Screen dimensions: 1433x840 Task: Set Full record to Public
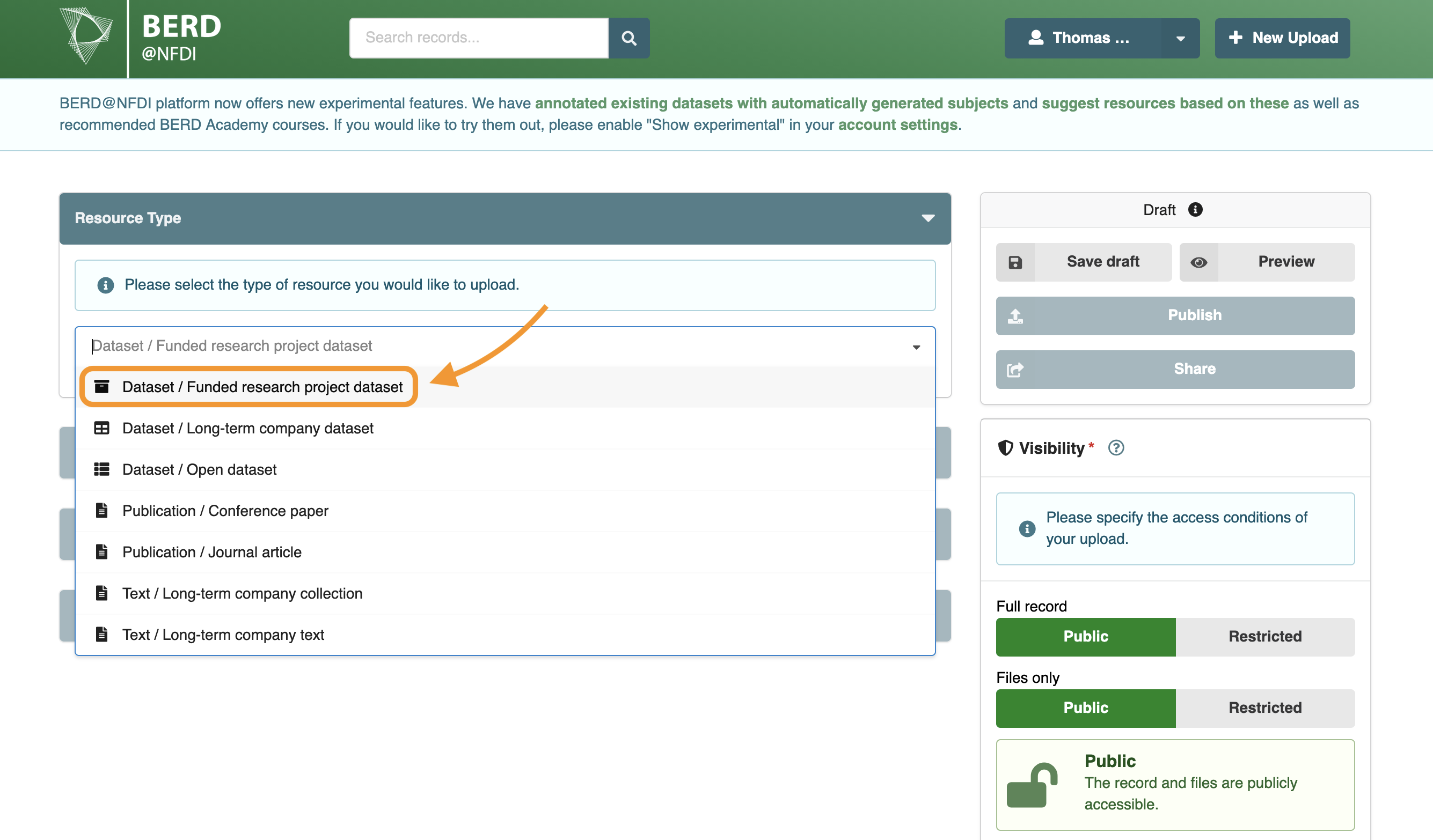tap(1086, 637)
